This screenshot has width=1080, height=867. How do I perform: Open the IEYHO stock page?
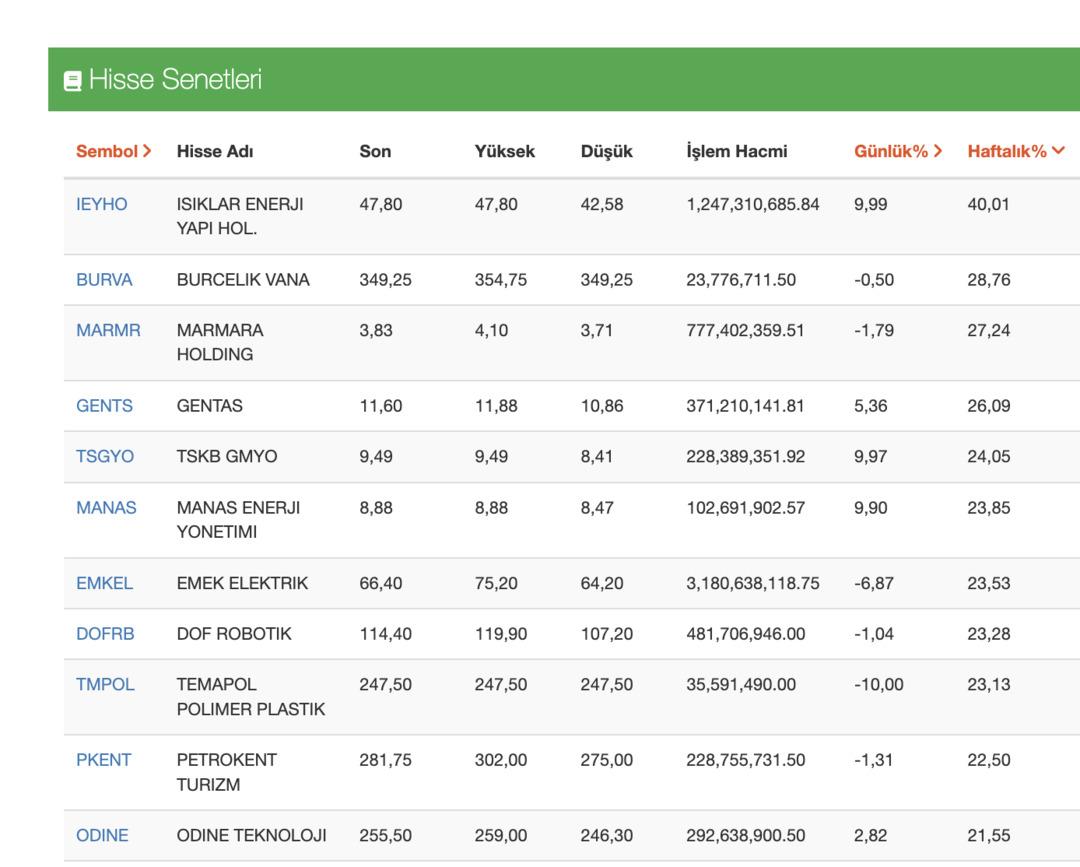tap(103, 203)
